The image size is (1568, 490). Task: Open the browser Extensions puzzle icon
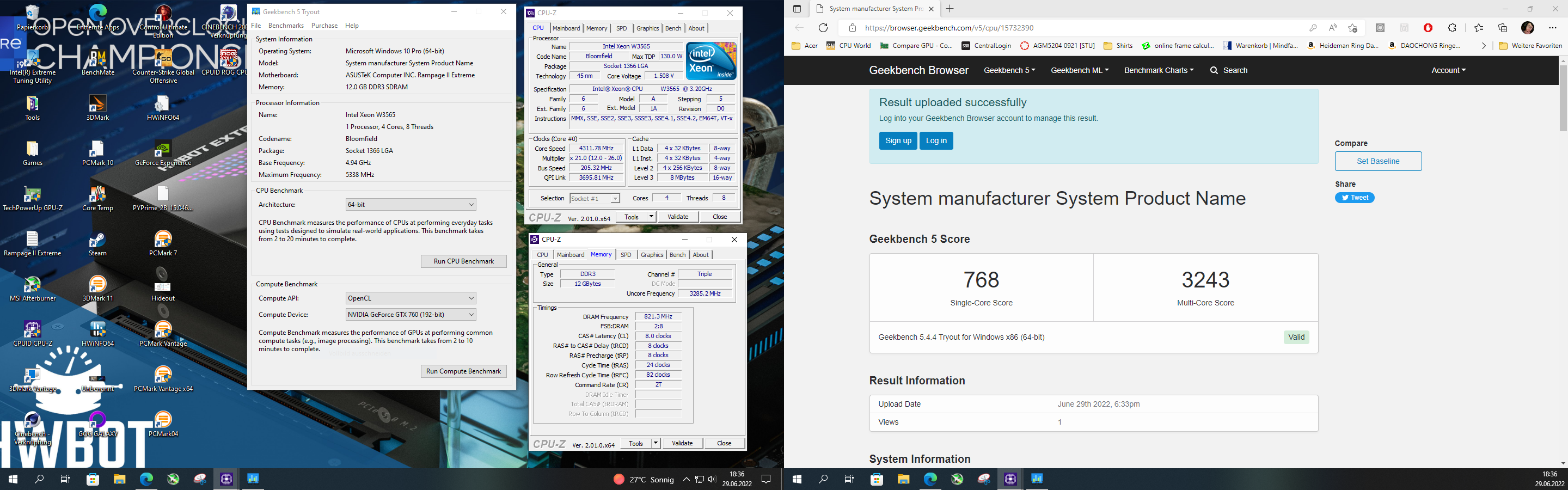(1453, 28)
